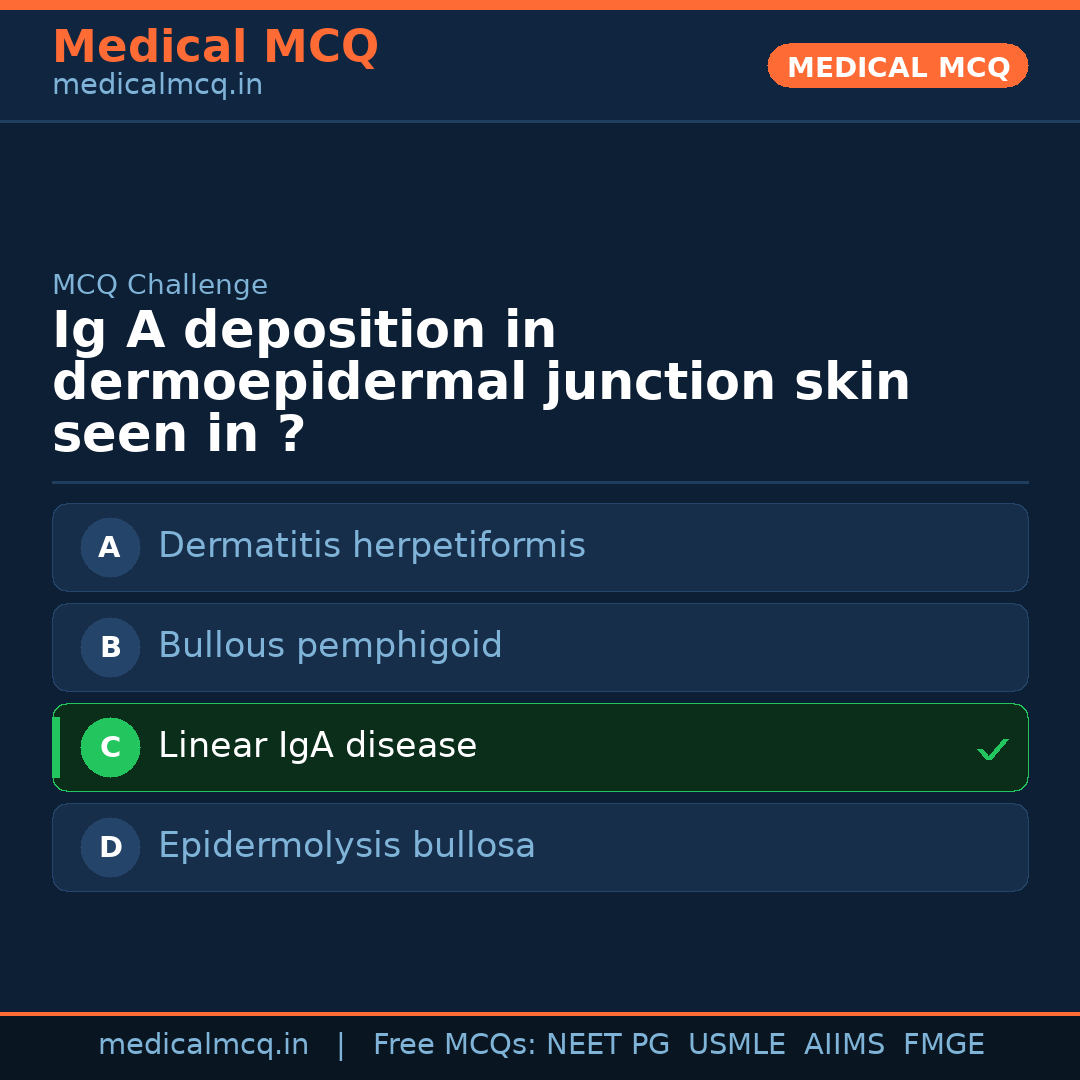Pick the "Epidermolysis bullosa" answer text
1080x1080 pixels.
[346, 846]
